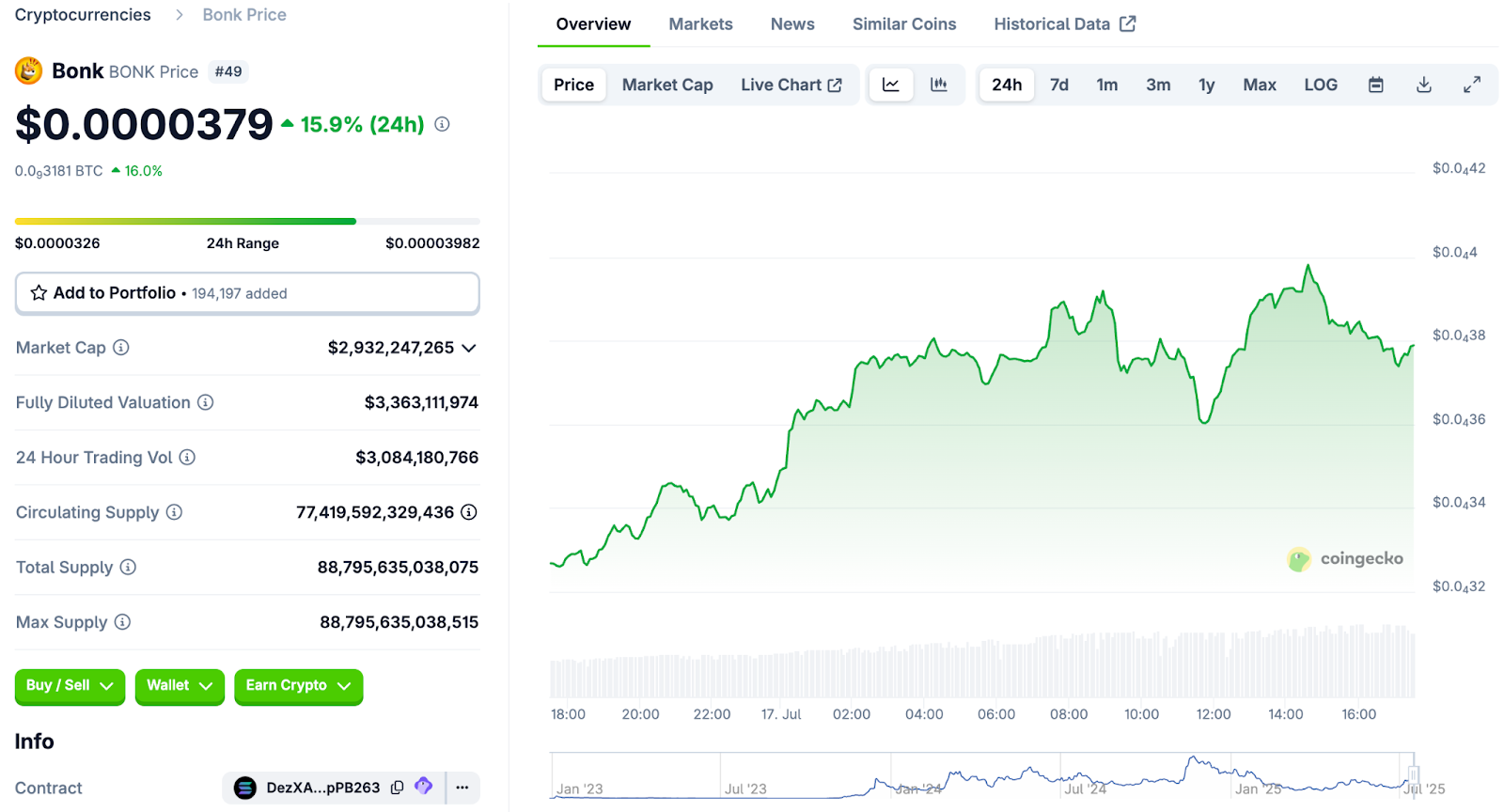Switch to line chart view icon

click(x=890, y=85)
